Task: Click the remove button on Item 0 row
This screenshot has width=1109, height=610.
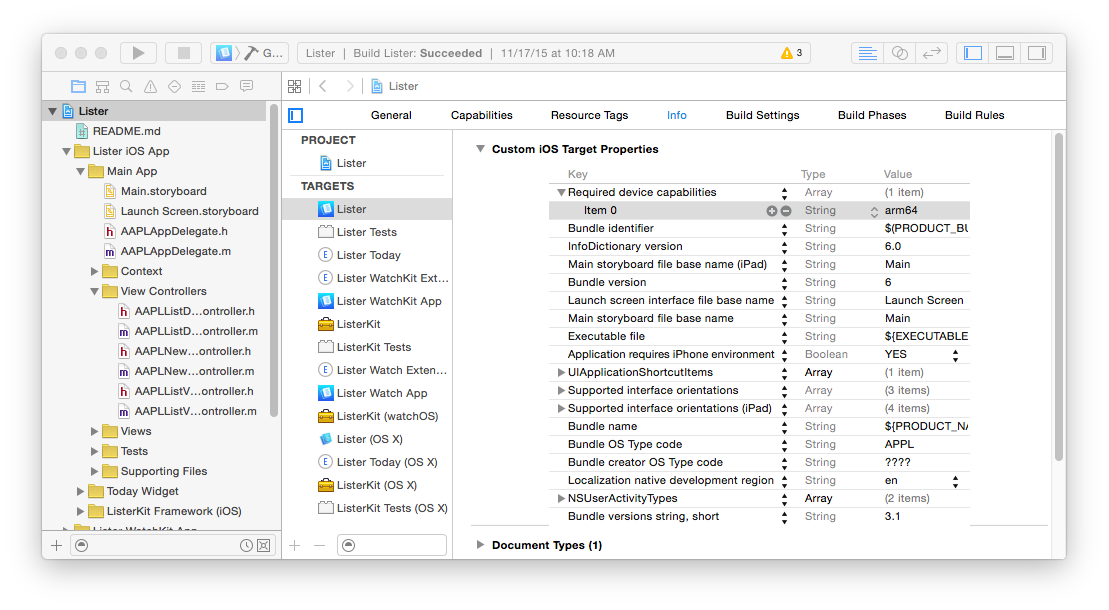Action: coord(786,211)
